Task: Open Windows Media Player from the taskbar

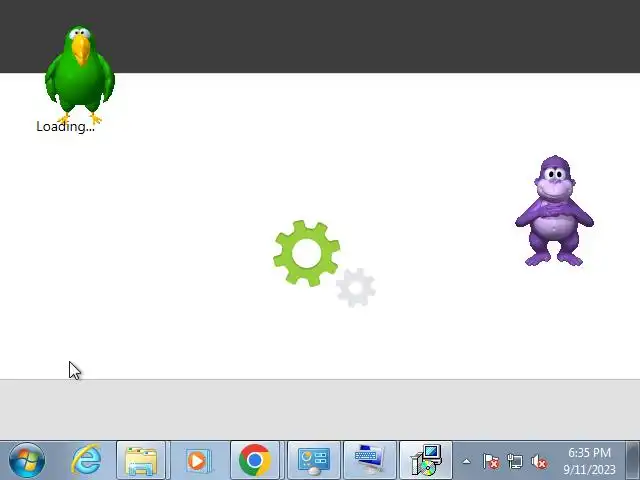Action: pos(198,460)
